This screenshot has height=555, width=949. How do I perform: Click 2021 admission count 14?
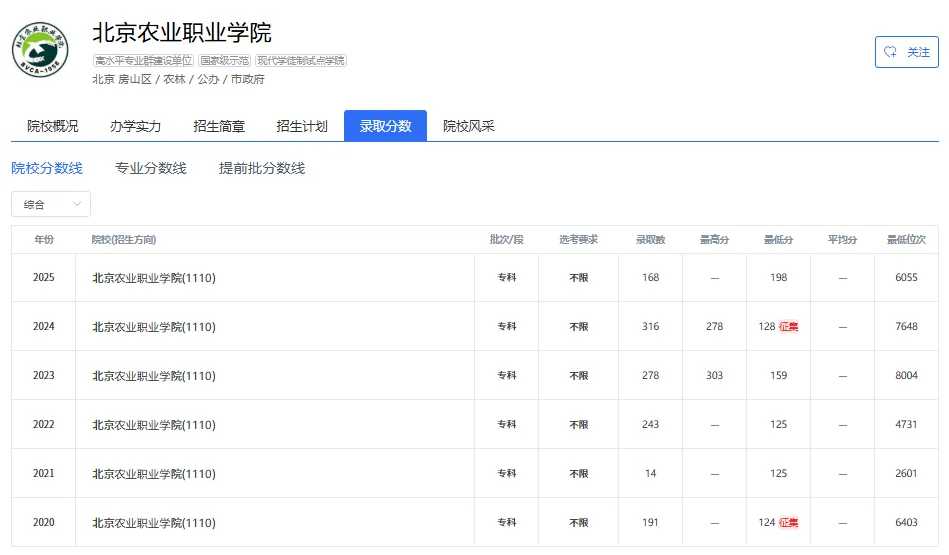point(651,473)
